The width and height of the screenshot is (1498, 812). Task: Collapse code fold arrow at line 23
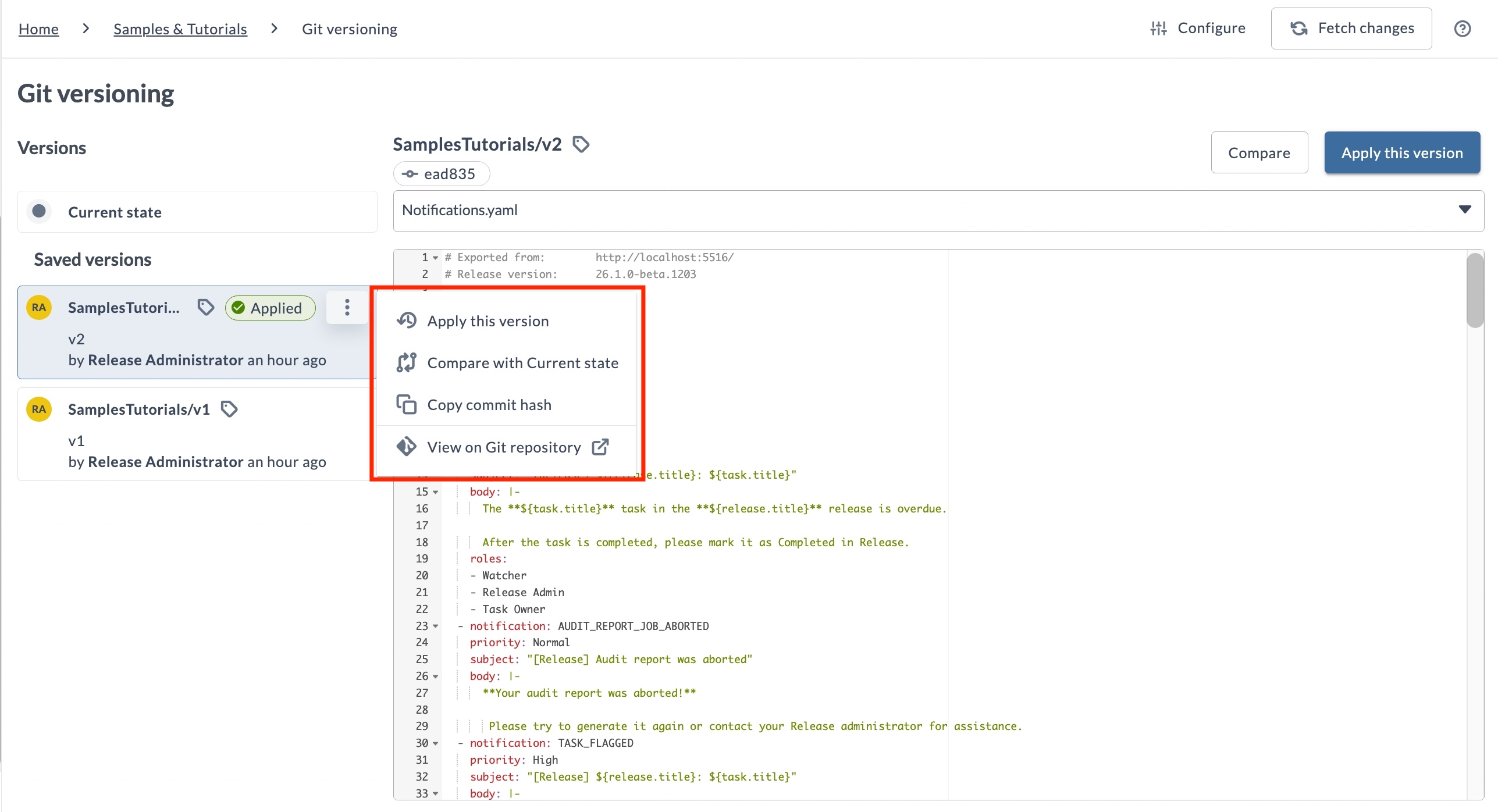tap(436, 626)
